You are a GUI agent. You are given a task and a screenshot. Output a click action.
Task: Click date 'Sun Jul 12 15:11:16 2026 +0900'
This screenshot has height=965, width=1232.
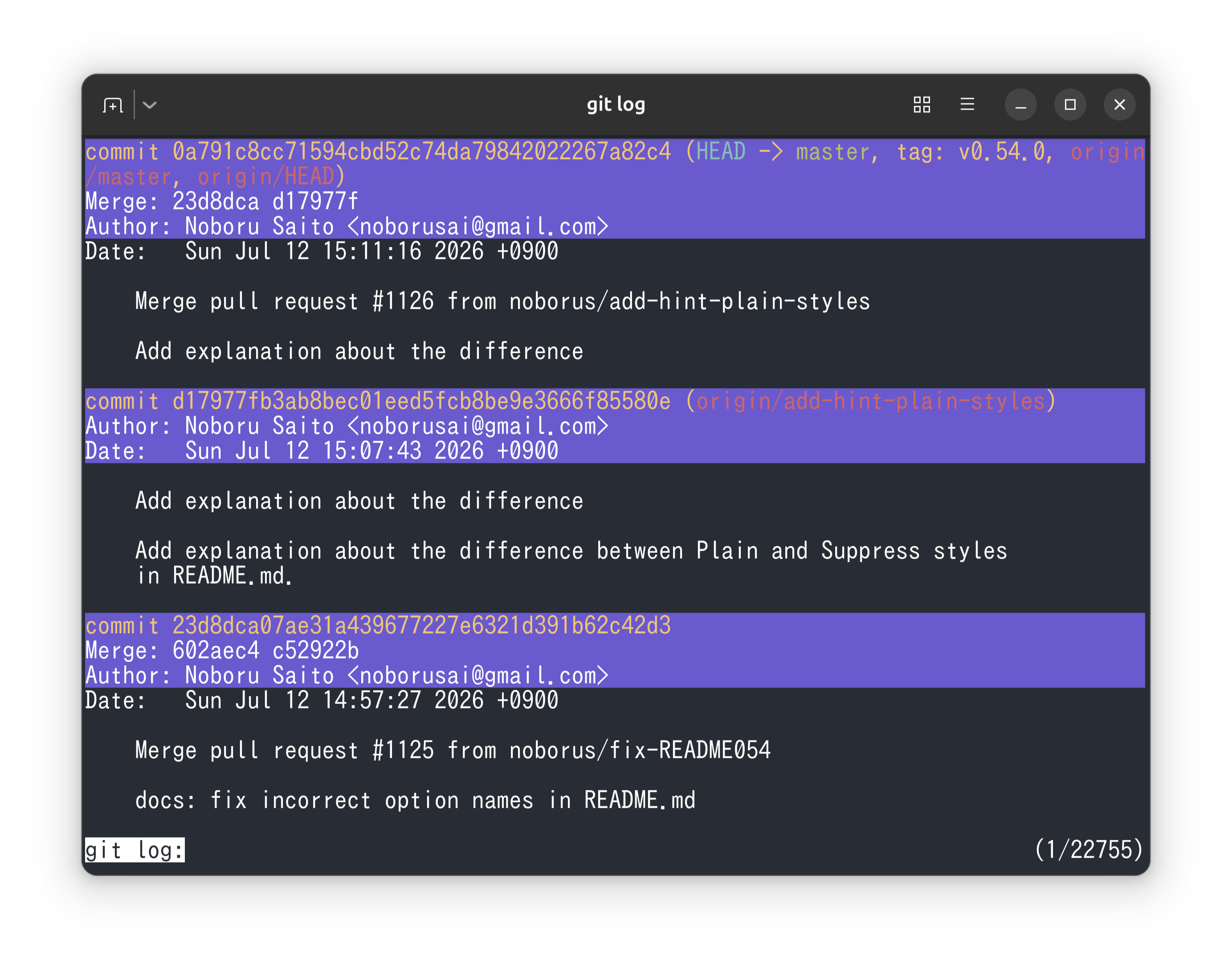click(x=371, y=251)
